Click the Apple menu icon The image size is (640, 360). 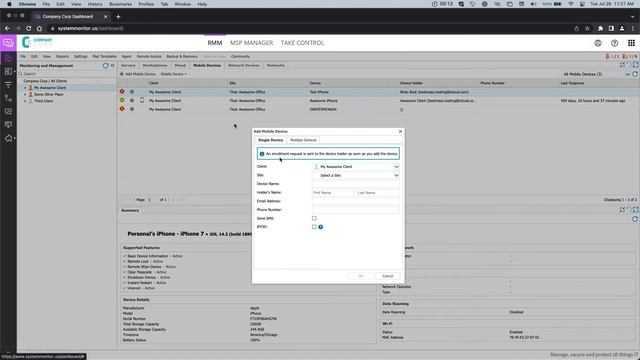(9, 4)
